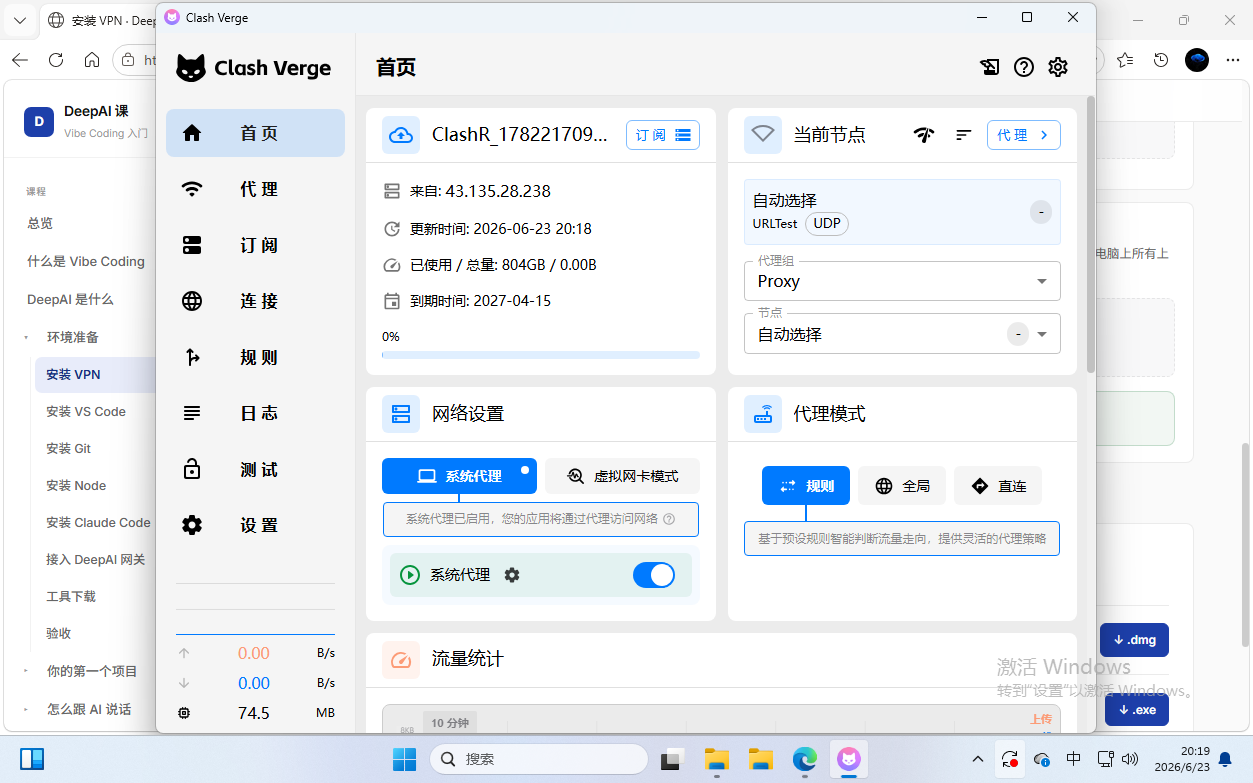Click the taskbar 搜索 search box
Screen dimensions: 1253x783
[x=539, y=760]
